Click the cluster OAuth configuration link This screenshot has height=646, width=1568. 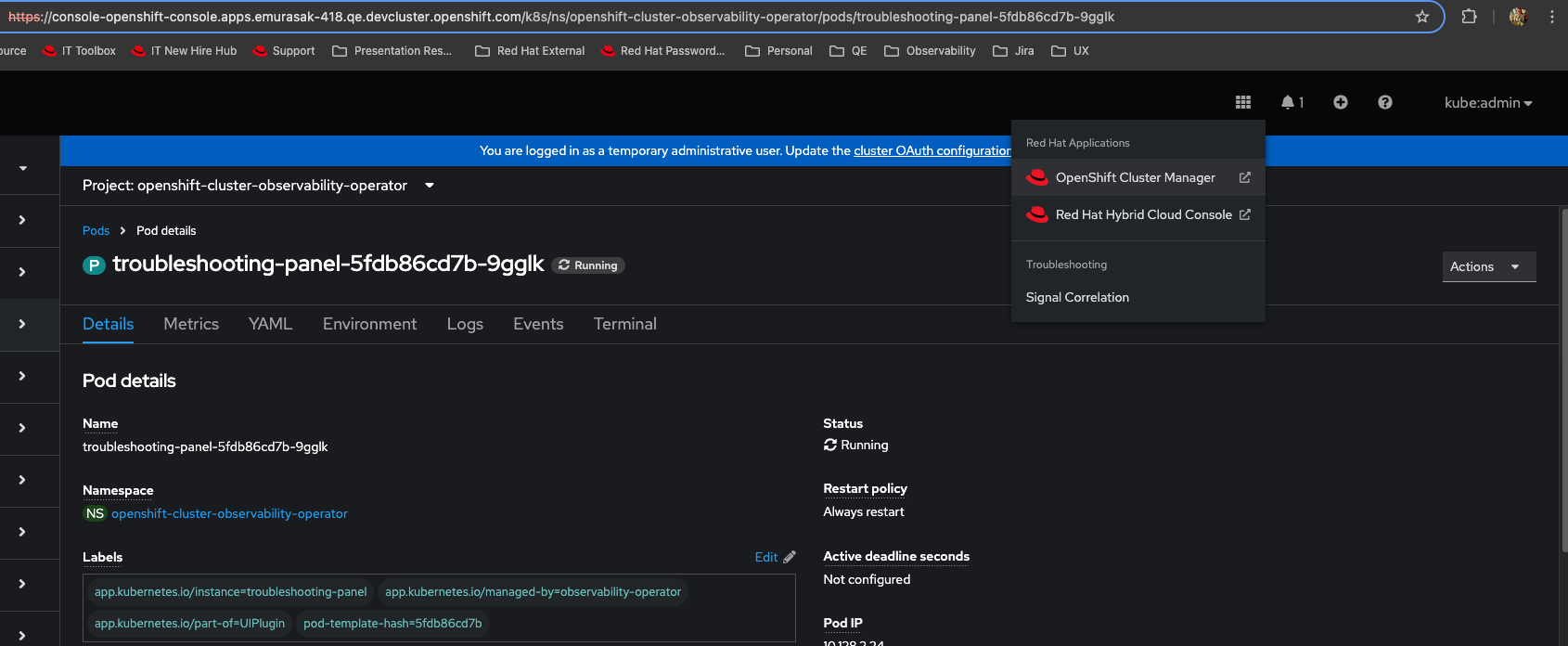[932, 150]
